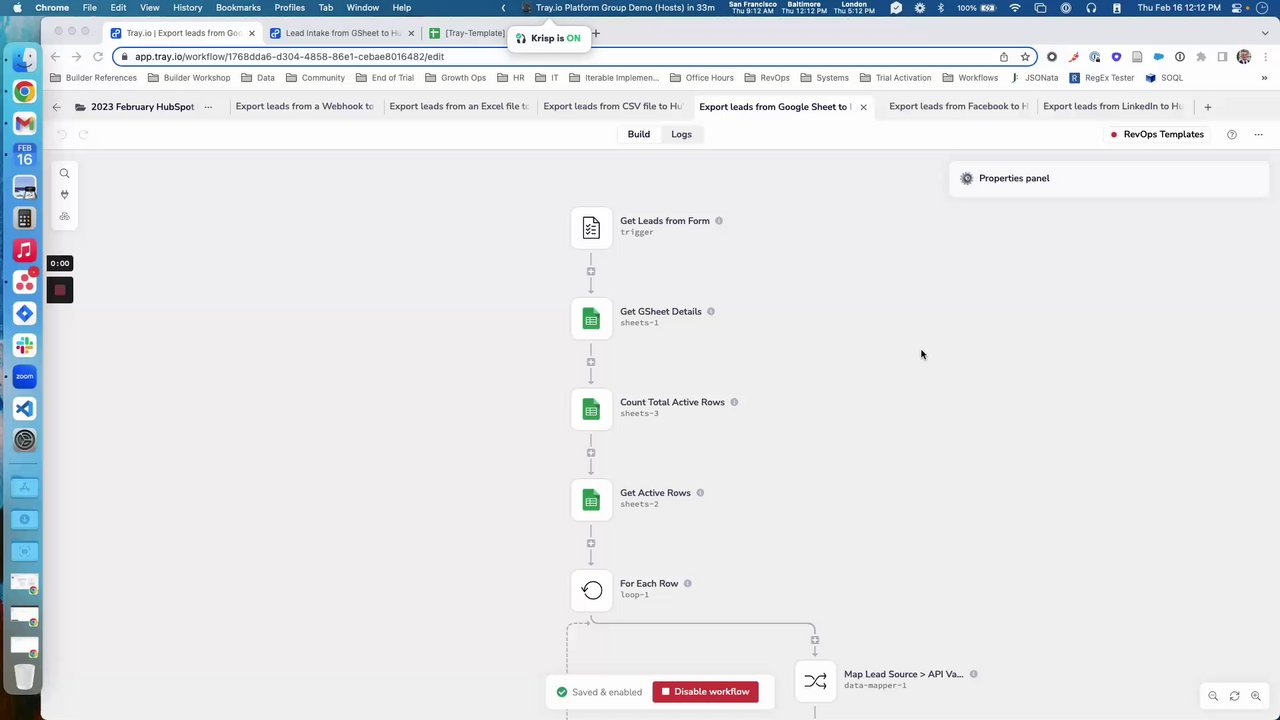This screenshot has width=1280, height=720.
Task: Select the Map Lead Source data-mapper icon
Action: coord(815,681)
